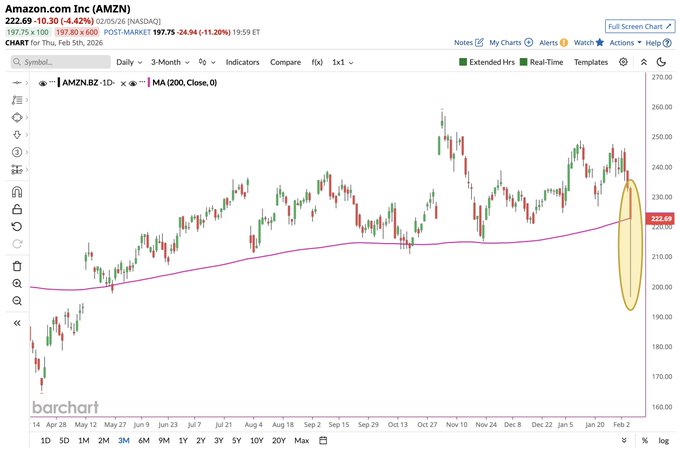Toggle the magnet snap mode
680x453 pixels.
(17, 192)
